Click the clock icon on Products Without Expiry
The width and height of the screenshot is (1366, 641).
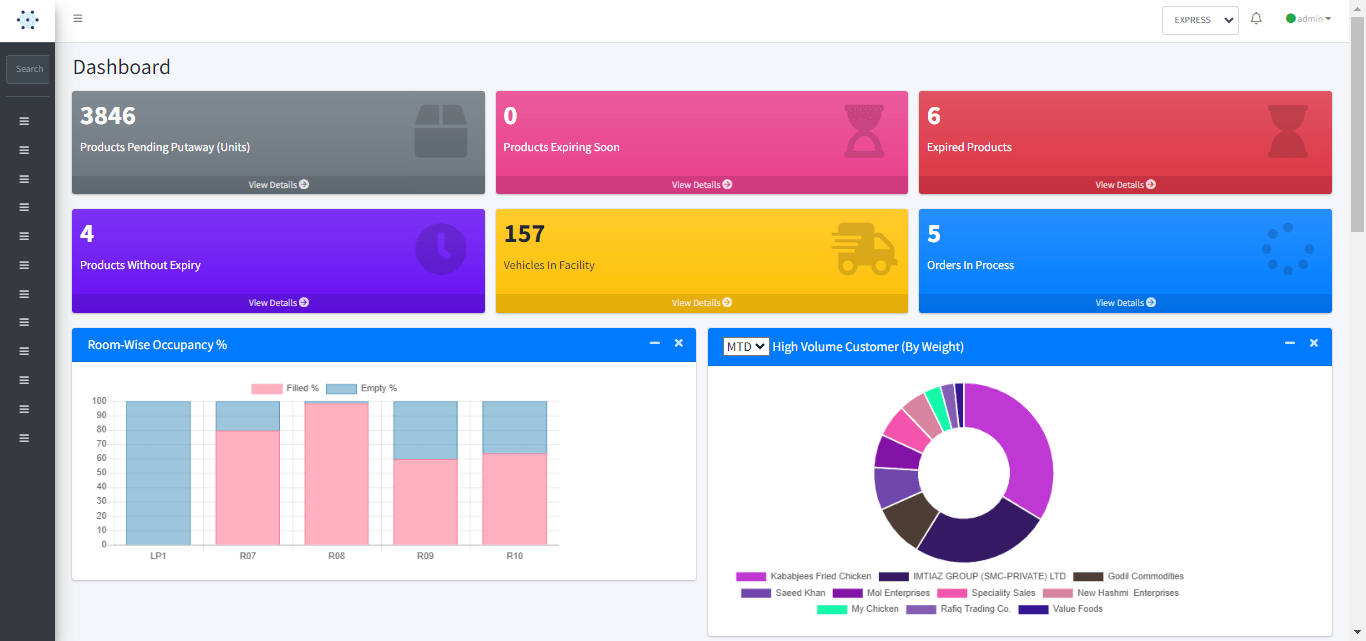(441, 249)
